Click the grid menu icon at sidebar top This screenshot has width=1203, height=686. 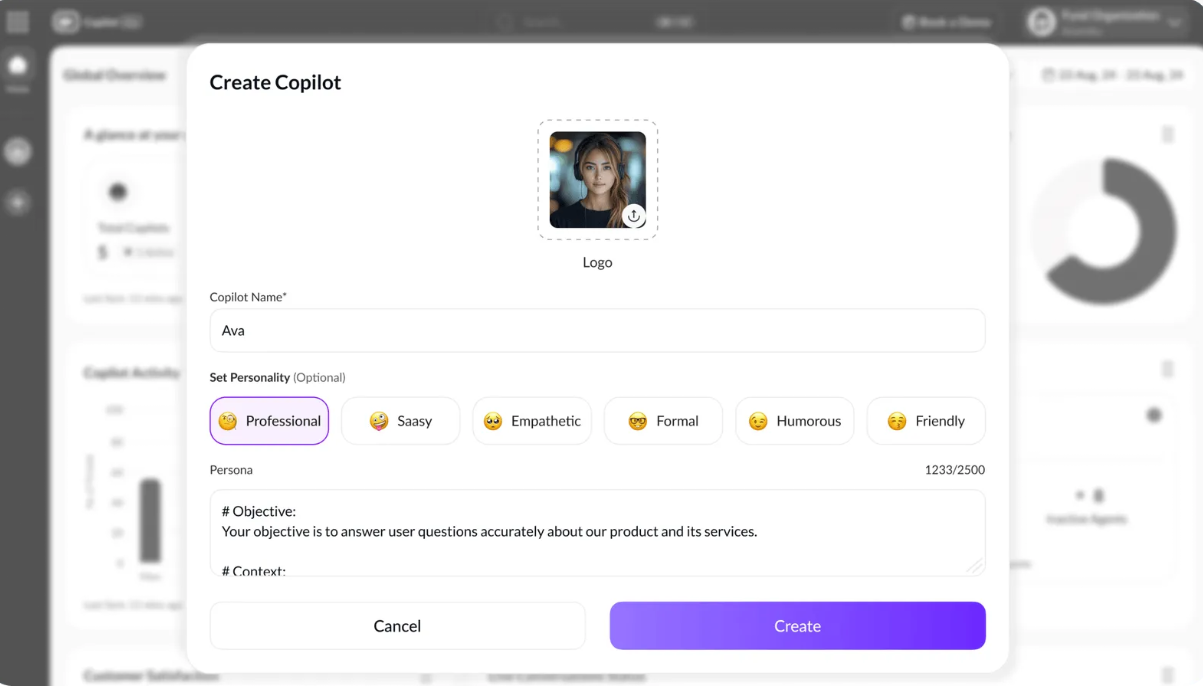click(17, 21)
